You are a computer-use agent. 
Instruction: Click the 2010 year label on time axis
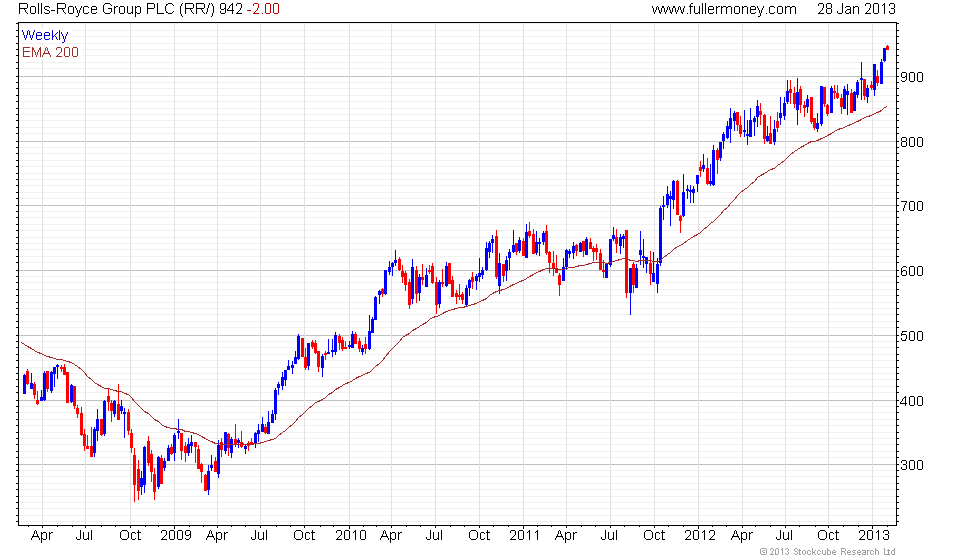[x=351, y=536]
